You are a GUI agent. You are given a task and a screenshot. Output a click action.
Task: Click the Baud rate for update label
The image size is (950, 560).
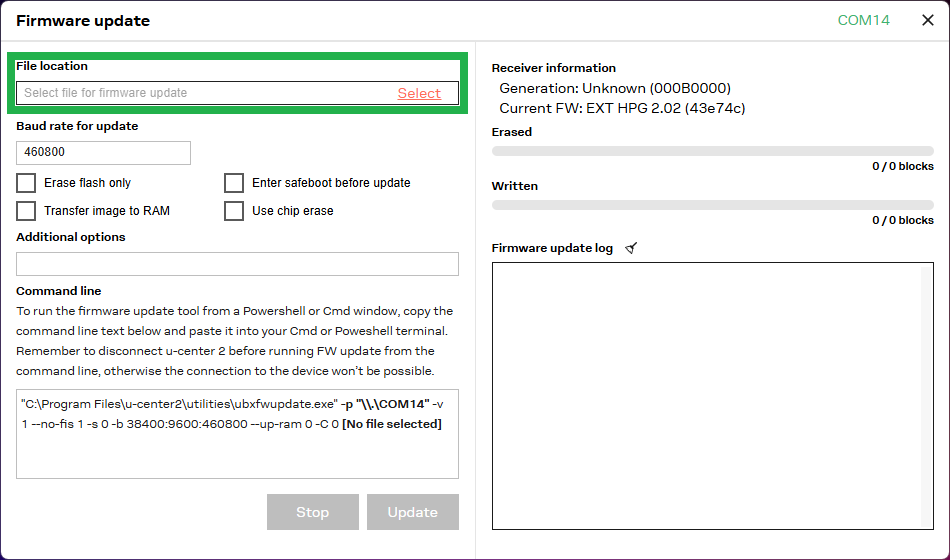tap(77, 126)
